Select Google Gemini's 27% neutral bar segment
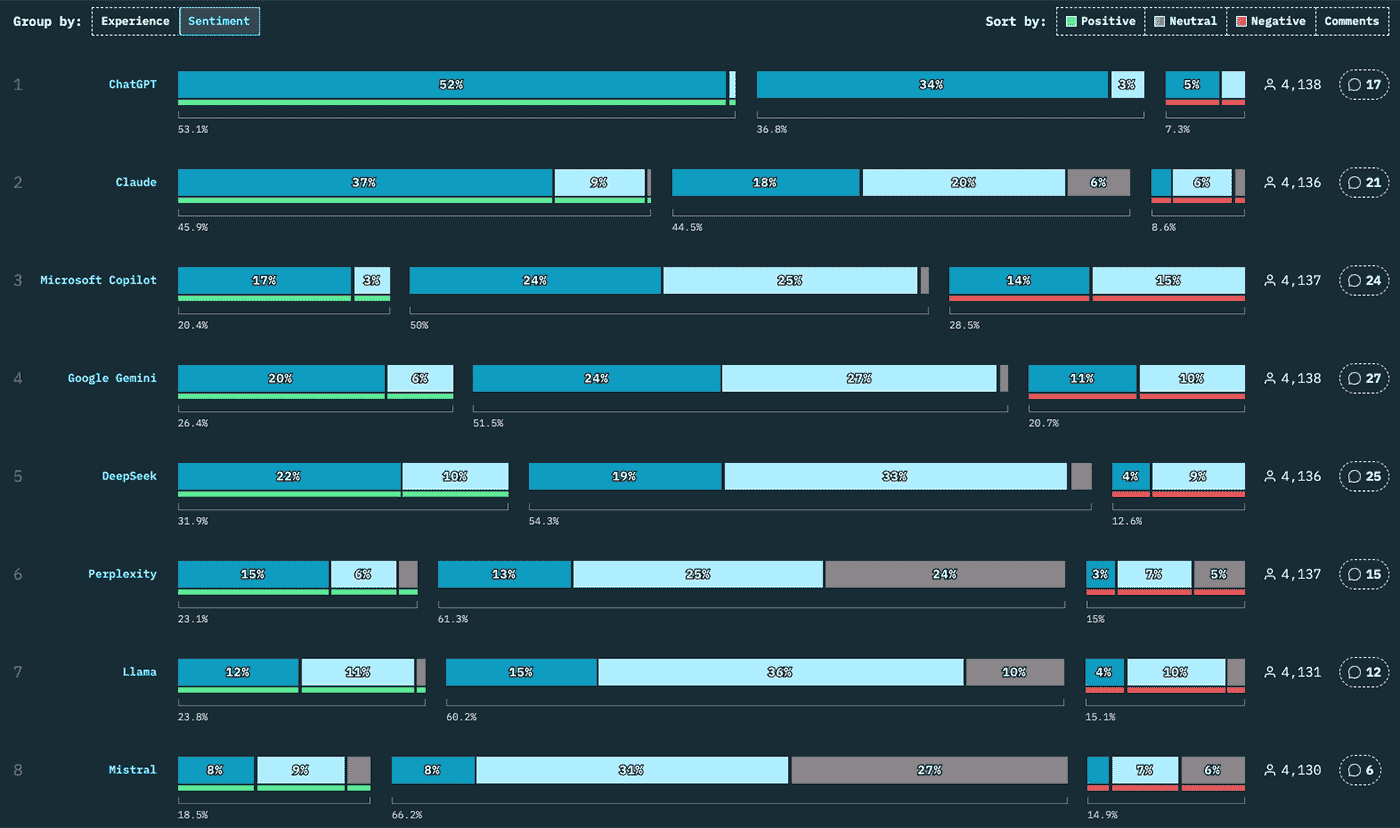 pos(860,379)
